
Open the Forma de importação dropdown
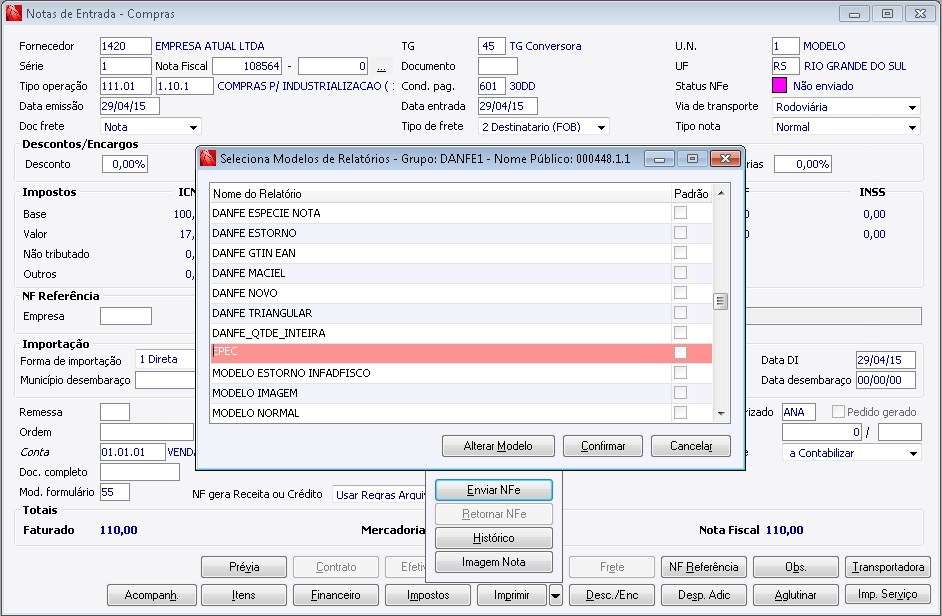166,359
